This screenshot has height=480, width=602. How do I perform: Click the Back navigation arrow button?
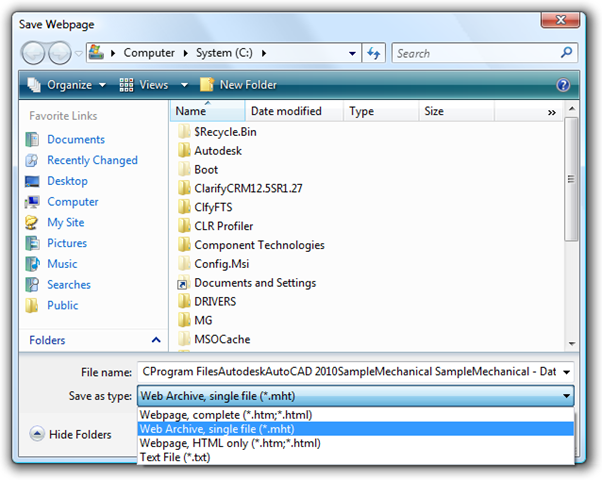[x=33, y=52]
